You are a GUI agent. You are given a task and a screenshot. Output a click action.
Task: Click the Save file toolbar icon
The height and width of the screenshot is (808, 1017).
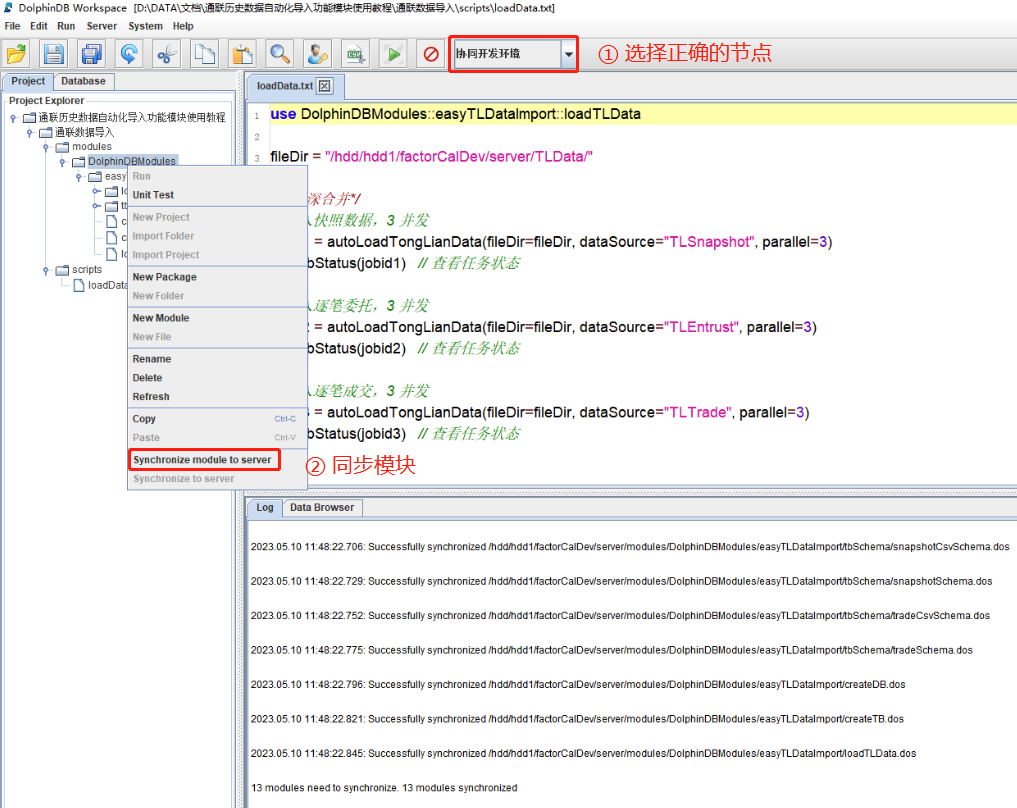[x=53, y=54]
